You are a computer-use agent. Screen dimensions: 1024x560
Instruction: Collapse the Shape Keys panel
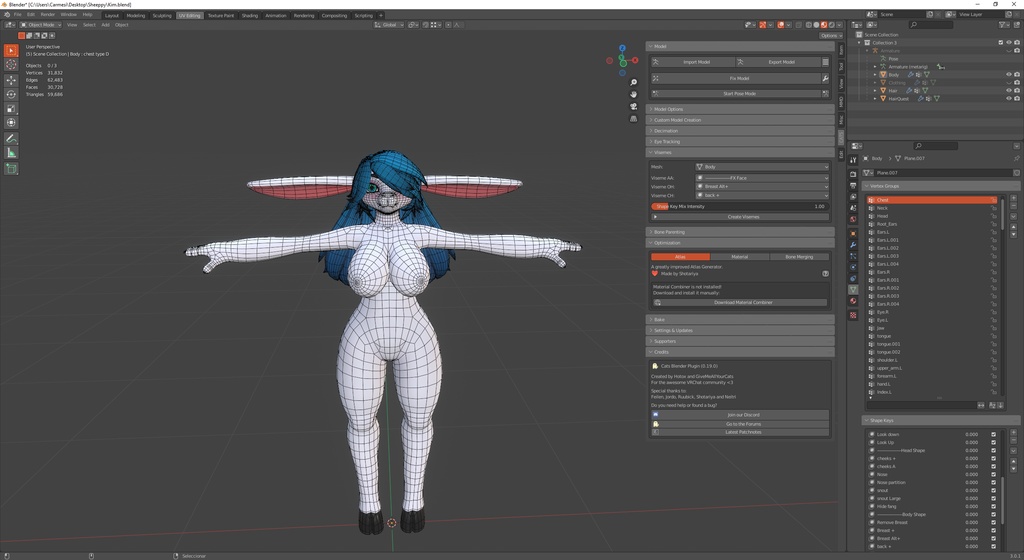click(940, 420)
